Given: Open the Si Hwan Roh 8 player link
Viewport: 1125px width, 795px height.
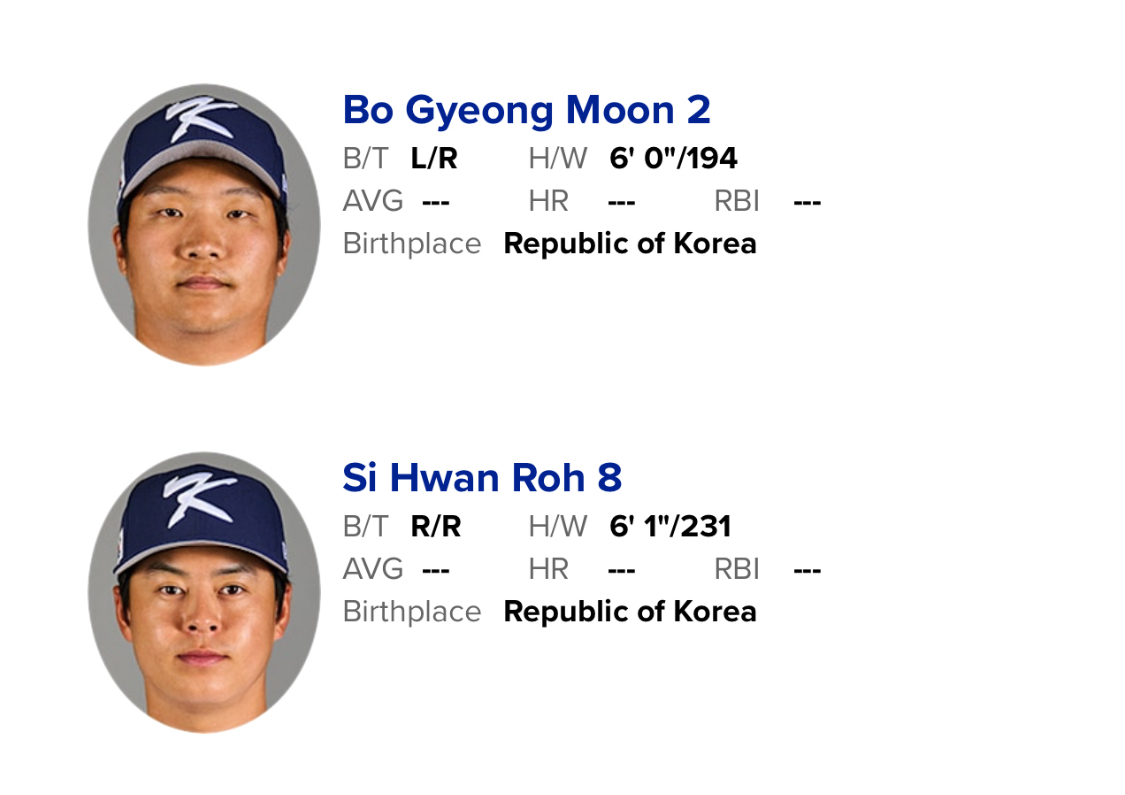Looking at the screenshot, I should (x=482, y=479).
